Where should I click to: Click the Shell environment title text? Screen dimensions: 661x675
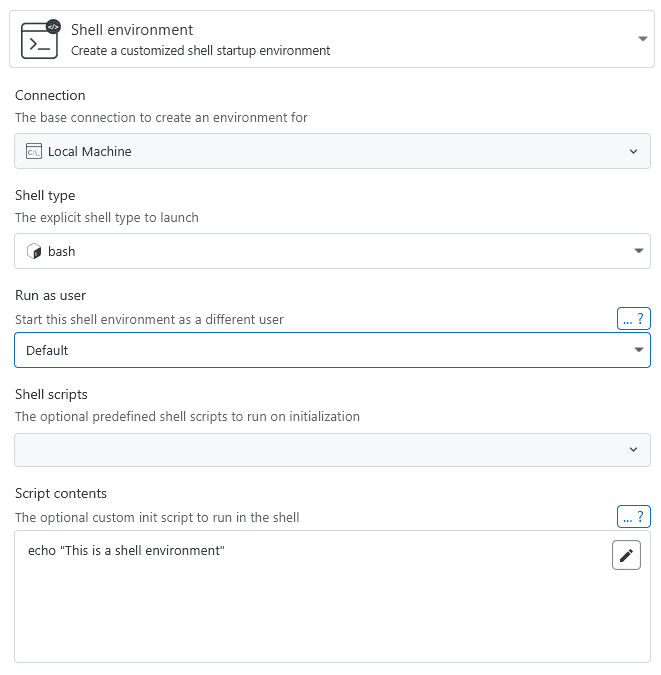pyautogui.click(x=132, y=30)
